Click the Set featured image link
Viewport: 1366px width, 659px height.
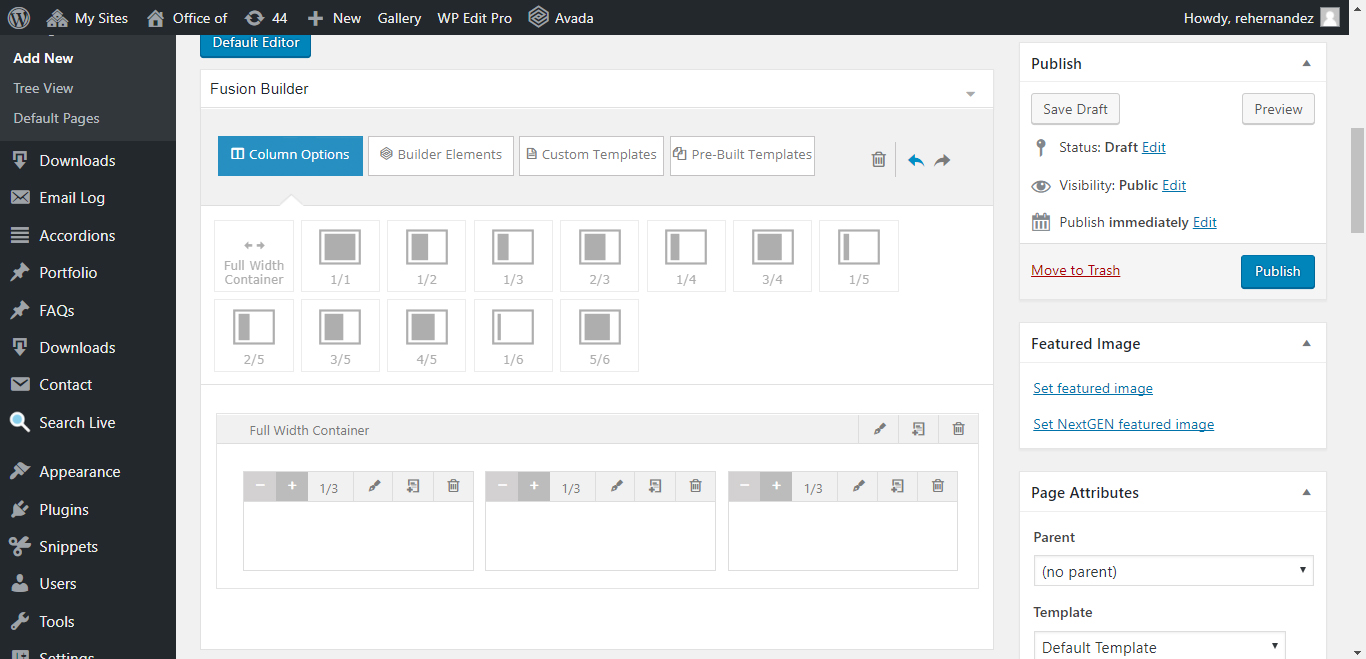1093,388
